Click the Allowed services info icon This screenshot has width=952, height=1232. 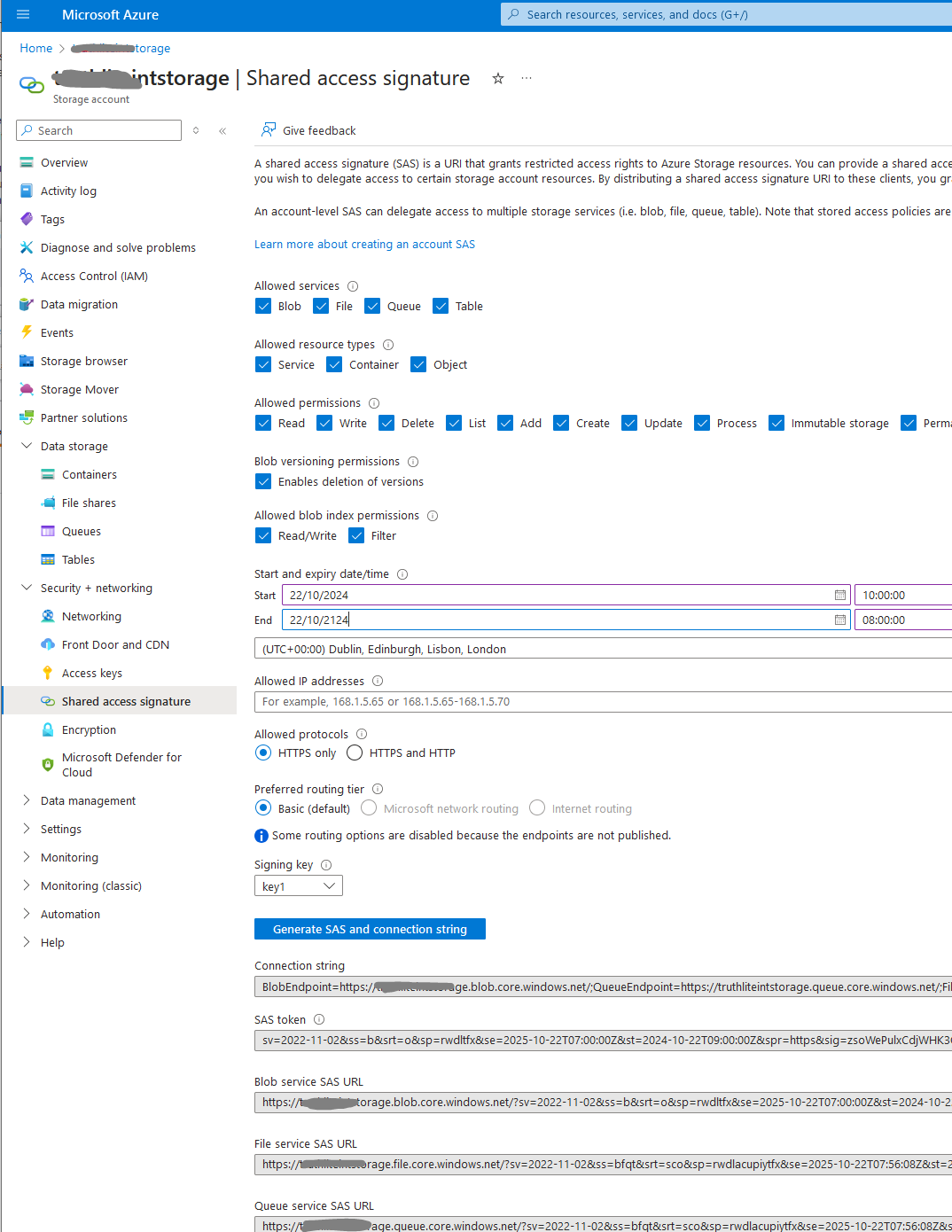click(x=353, y=286)
